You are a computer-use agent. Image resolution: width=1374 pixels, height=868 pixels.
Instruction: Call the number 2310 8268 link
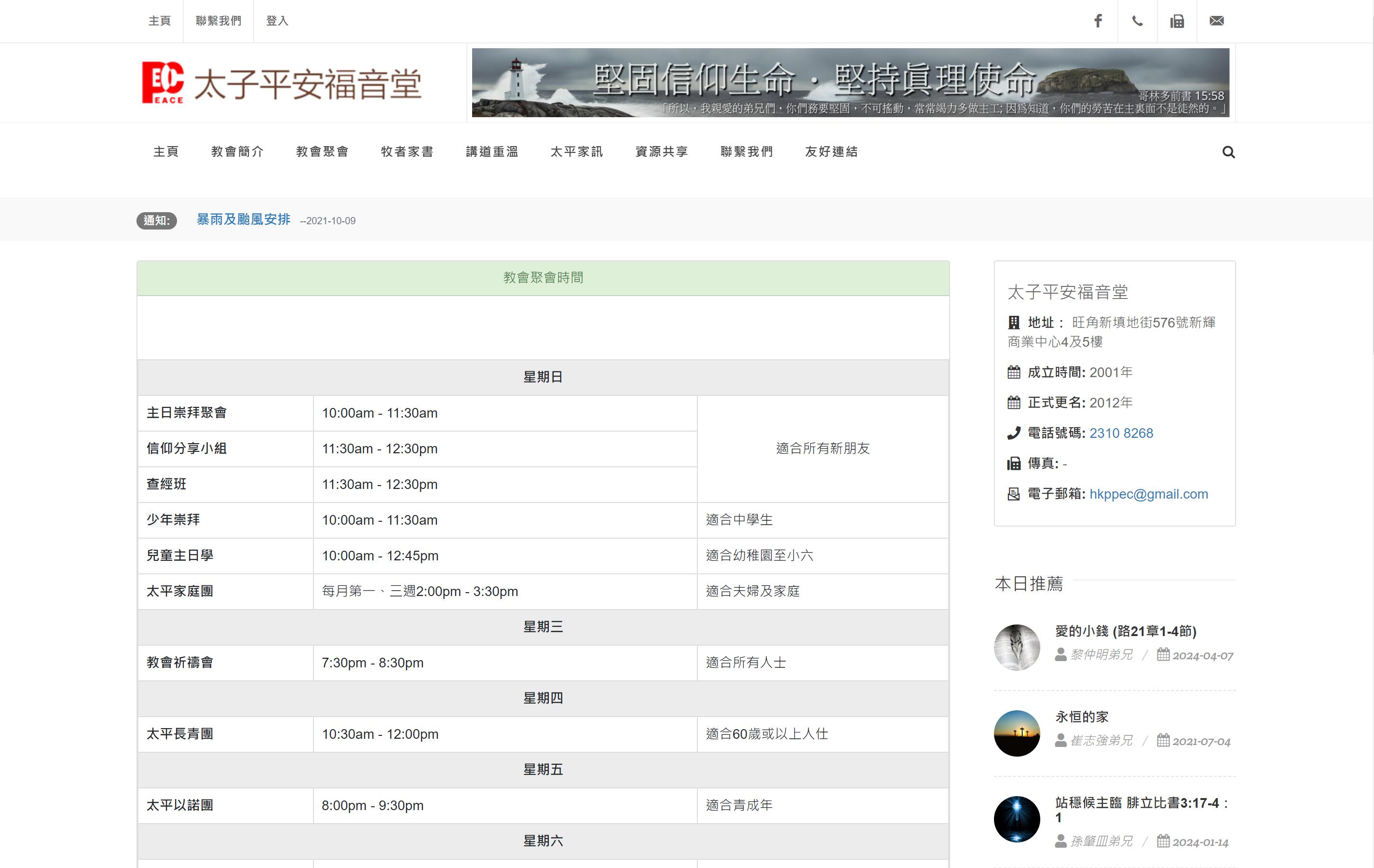click(x=1121, y=433)
